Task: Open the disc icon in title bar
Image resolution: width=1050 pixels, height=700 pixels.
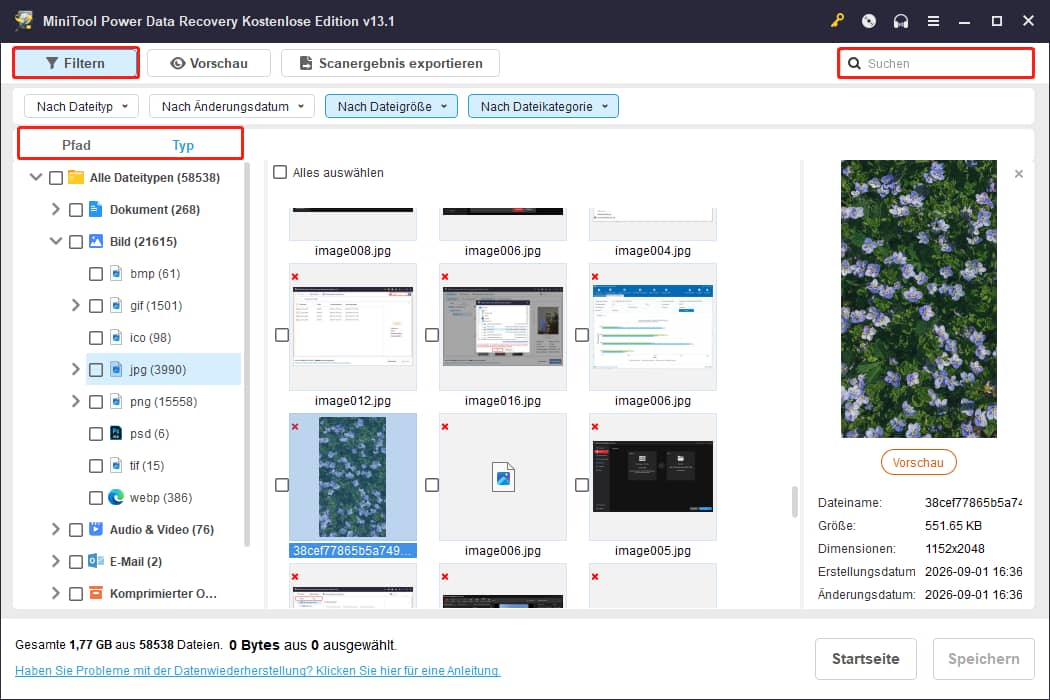Action: point(869,21)
